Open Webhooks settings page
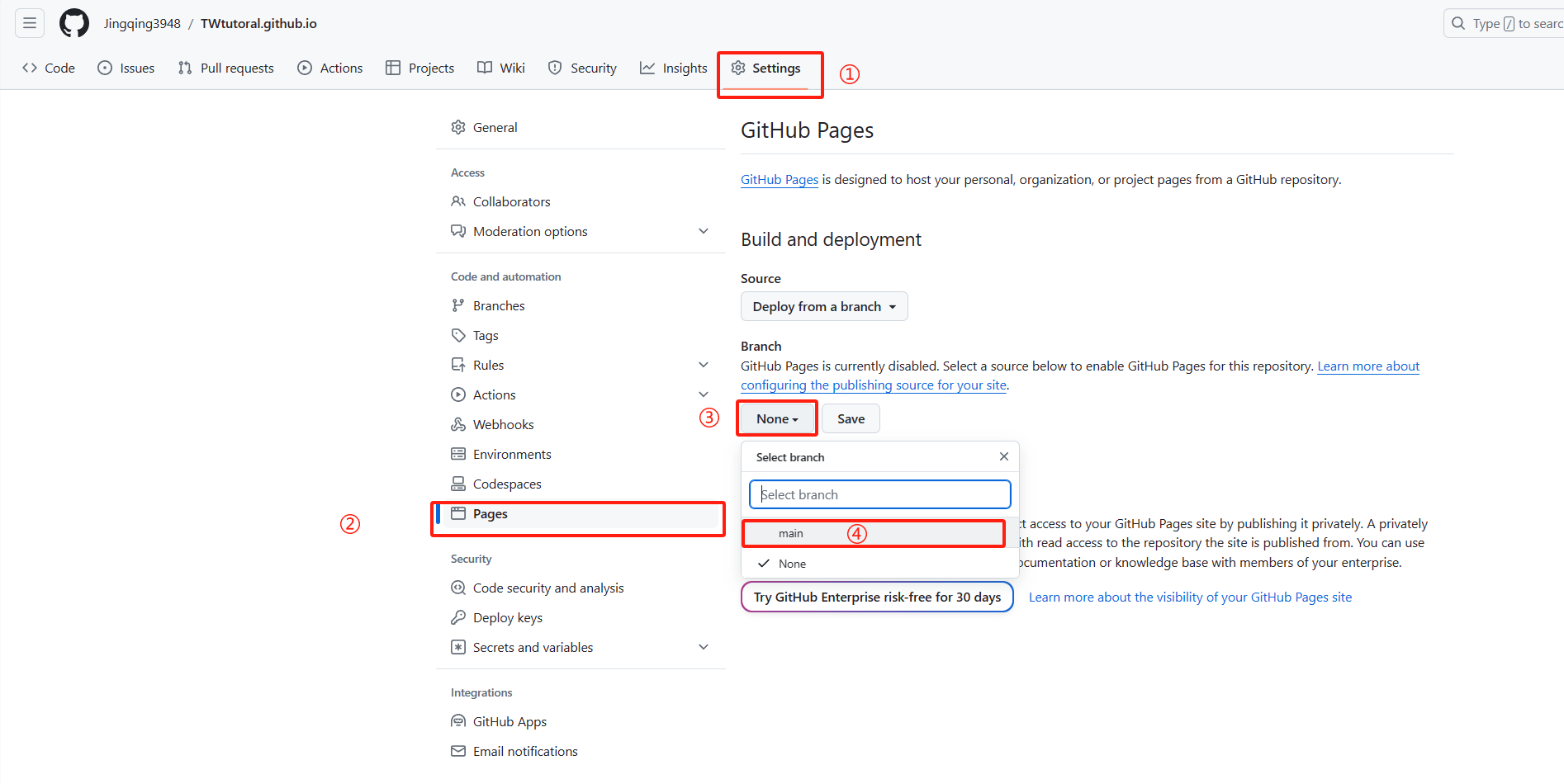The image size is (1564, 784). coord(503,424)
